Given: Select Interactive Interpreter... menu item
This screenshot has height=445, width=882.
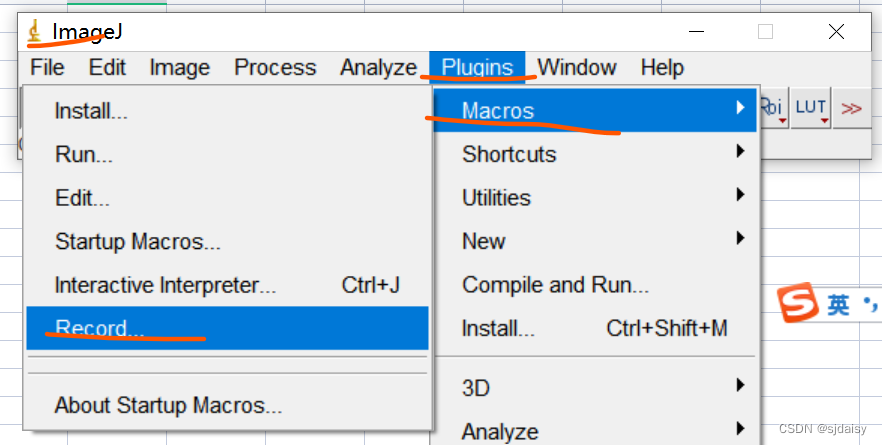Looking at the screenshot, I should pyautogui.click(x=227, y=285).
